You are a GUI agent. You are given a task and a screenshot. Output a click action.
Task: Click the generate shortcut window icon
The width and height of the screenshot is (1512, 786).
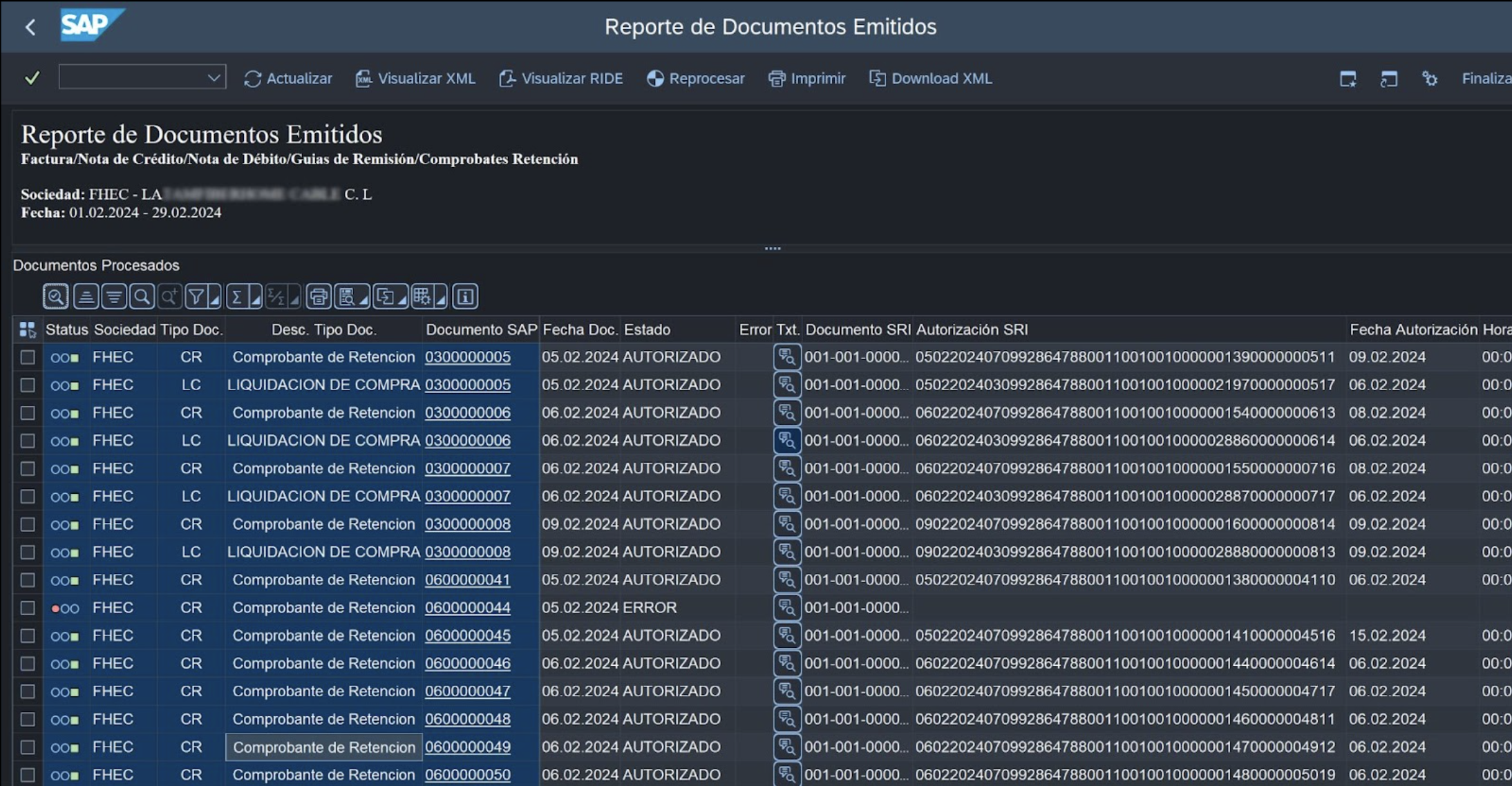[x=1388, y=79]
